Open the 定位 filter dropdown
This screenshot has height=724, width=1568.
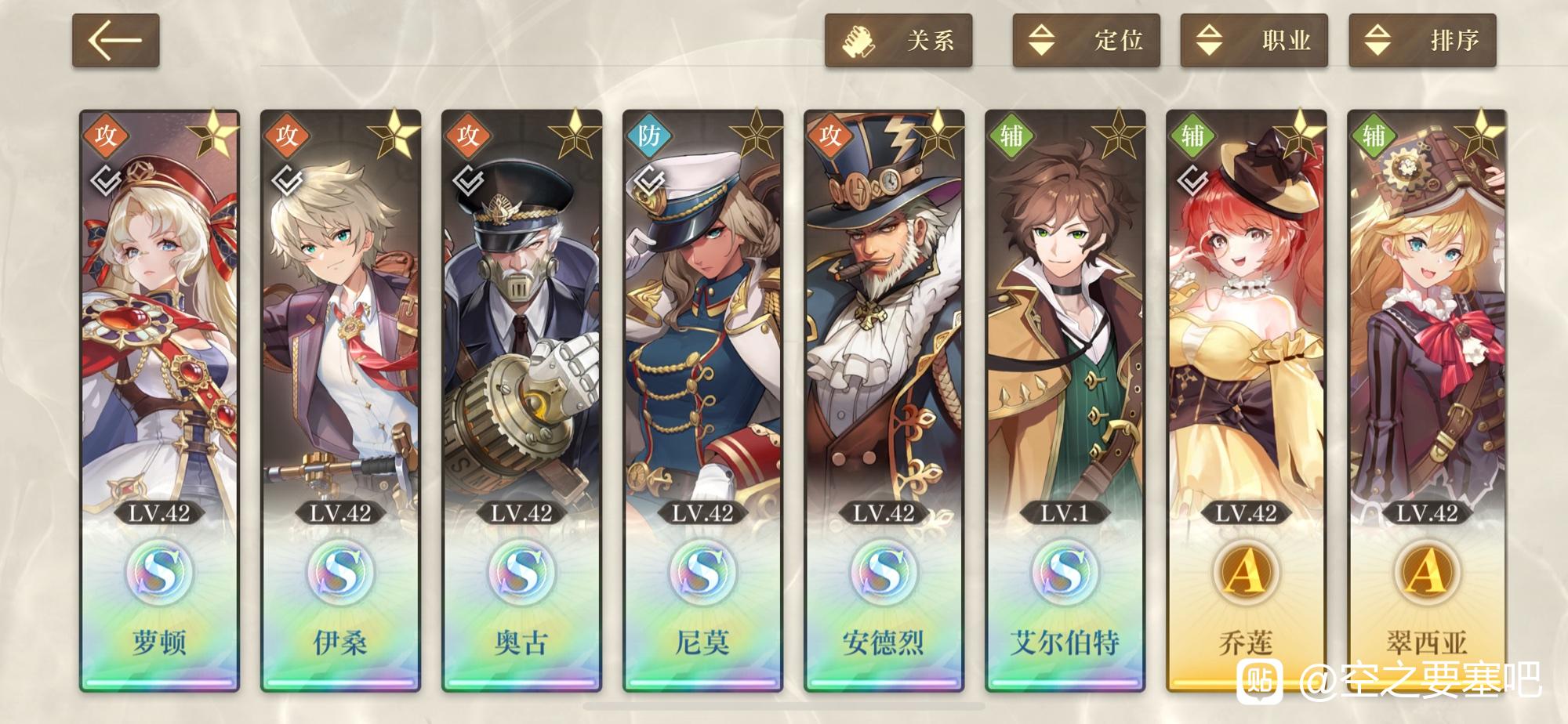pyautogui.click(x=1086, y=40)
